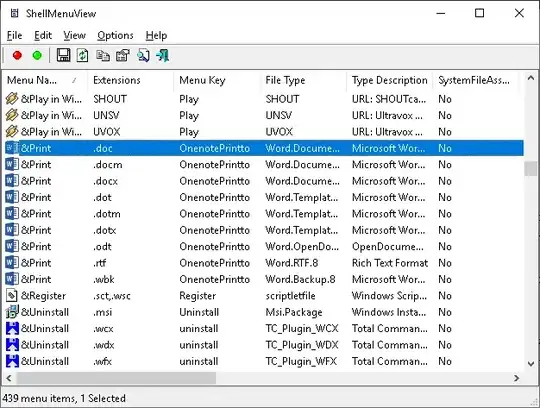Click the scriptletfile file type cell
Image resolution: width=540 pixels, height=408 pixels.
pos(290,295)
